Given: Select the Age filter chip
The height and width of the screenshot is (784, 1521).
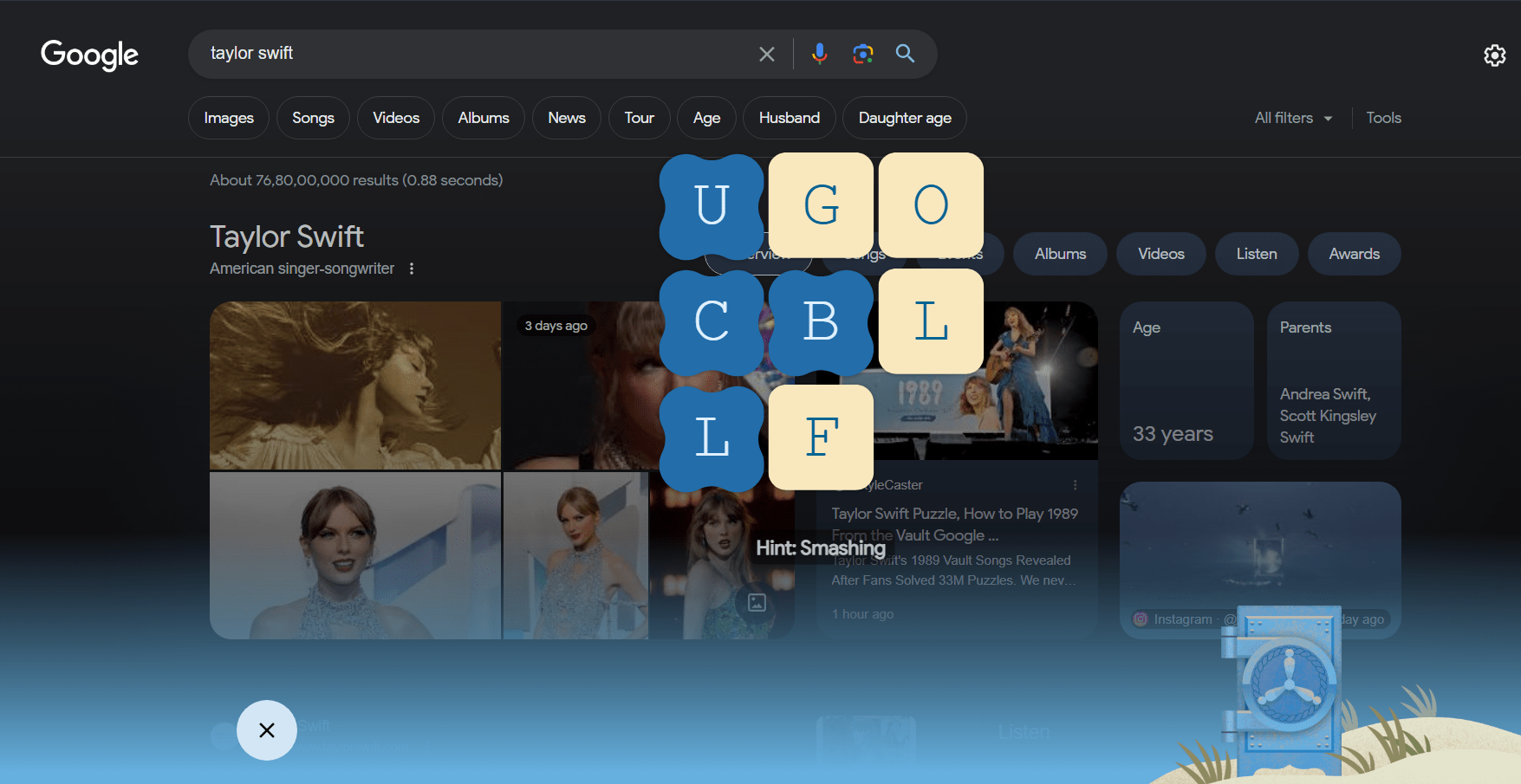Looking at the screenshot, I should [707, 118].
